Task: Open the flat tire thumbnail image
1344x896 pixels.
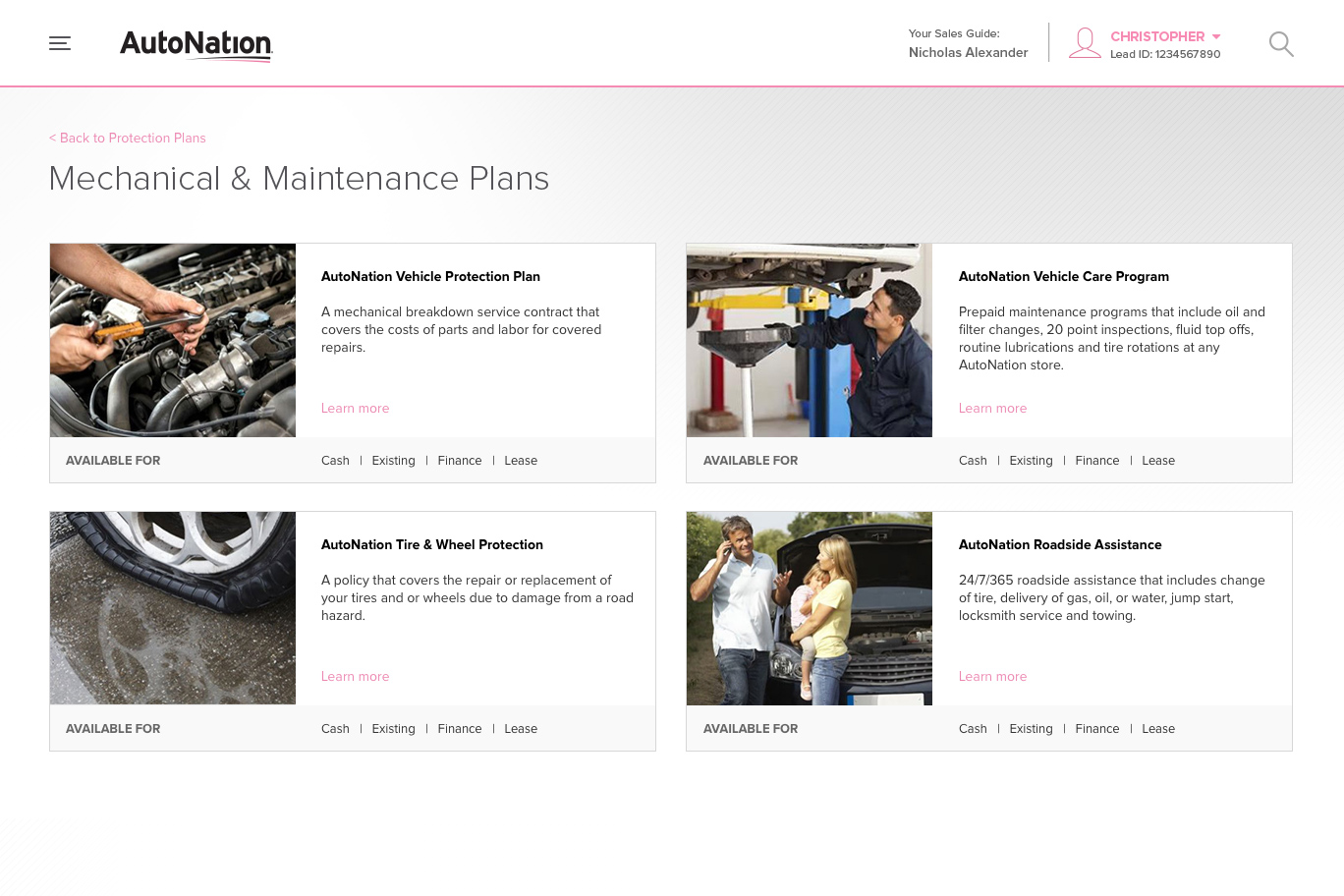Action: coord(173,608)
